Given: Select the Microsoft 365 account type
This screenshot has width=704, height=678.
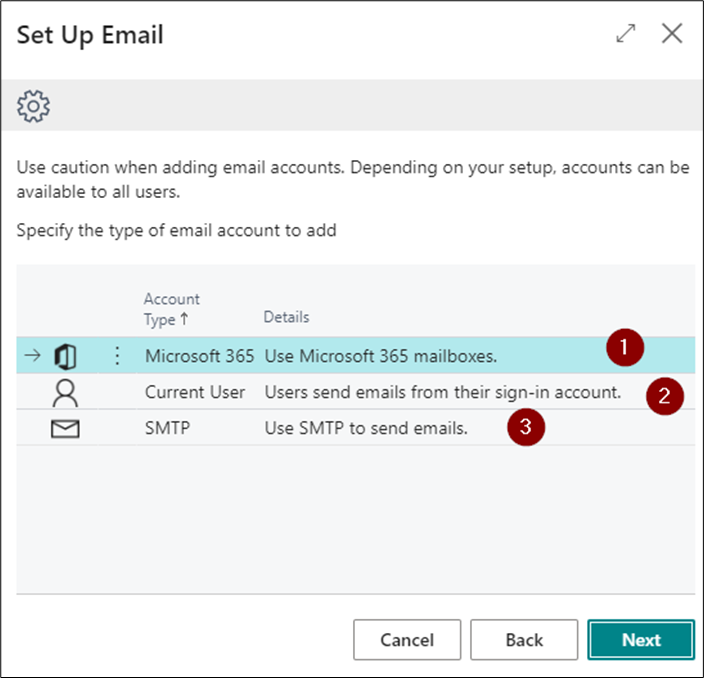Looking at the screenshot, I should pos(199,357).
